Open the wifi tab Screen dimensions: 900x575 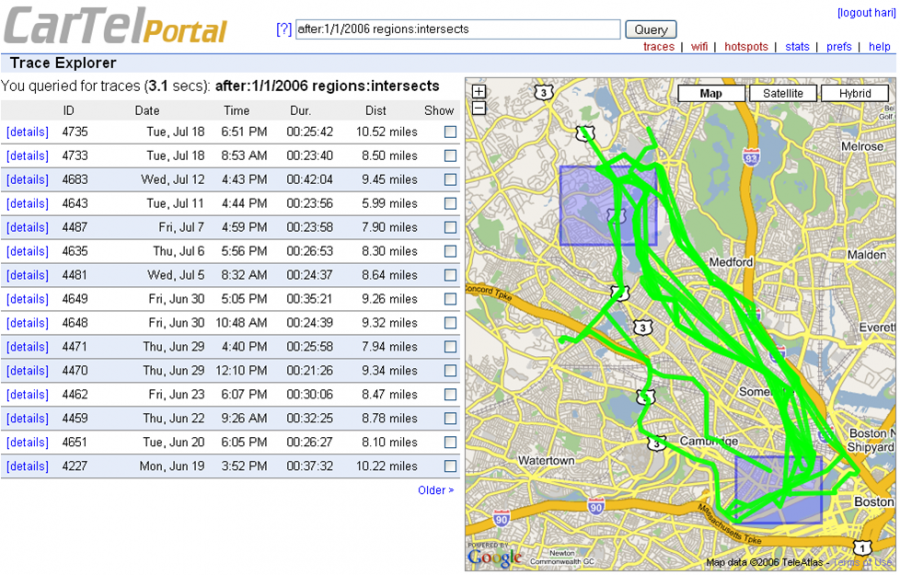click(699, 46)
